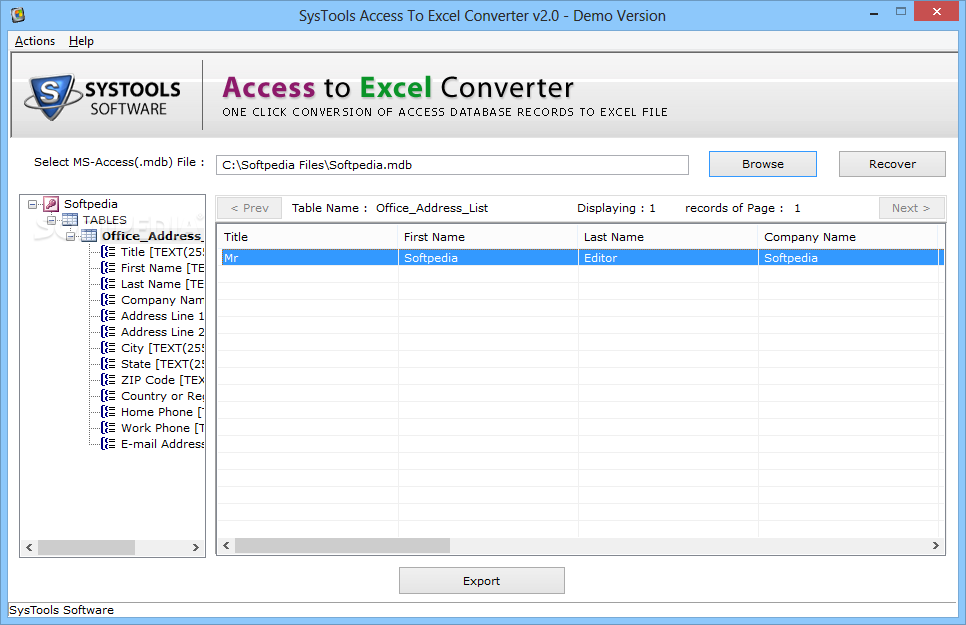Click the table horizontal scrollbar thumb

(x=343, y=545)
